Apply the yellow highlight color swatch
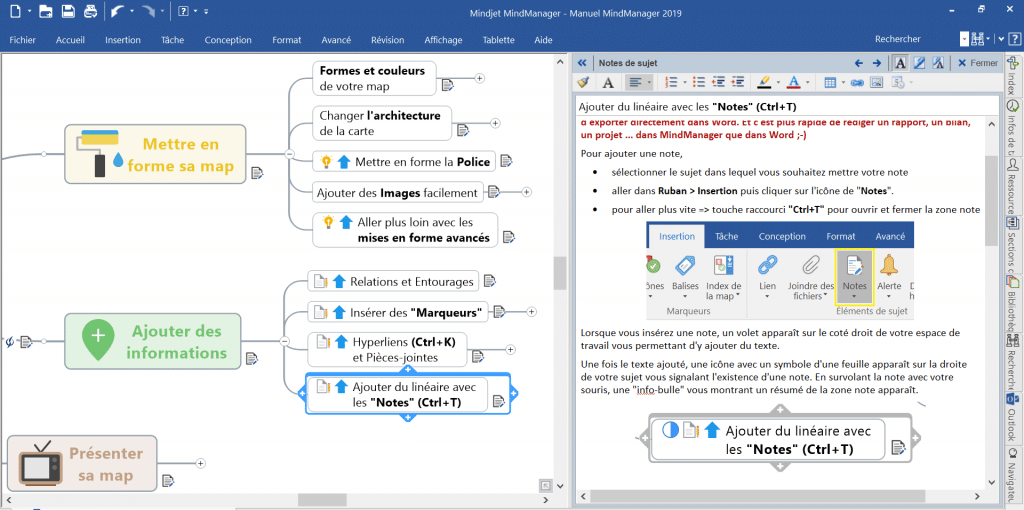The width and height of the screenshot is (1024, 510). 764,82
